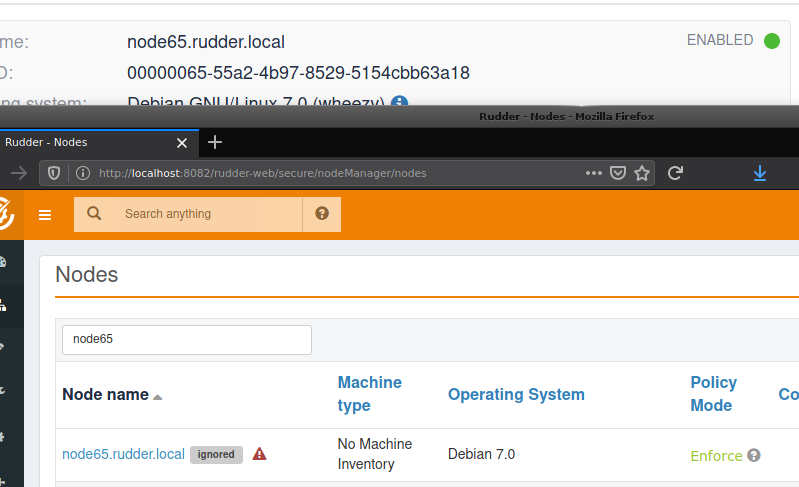Click the Enforce policy mode text
Screen dimensions: 799x487
[716, 455]
